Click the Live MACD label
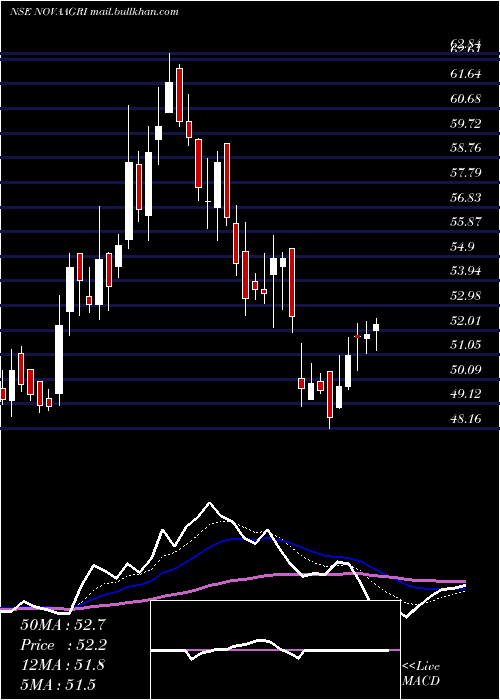Viewport: 500px width, 700px height. click(x=421, y=673)
